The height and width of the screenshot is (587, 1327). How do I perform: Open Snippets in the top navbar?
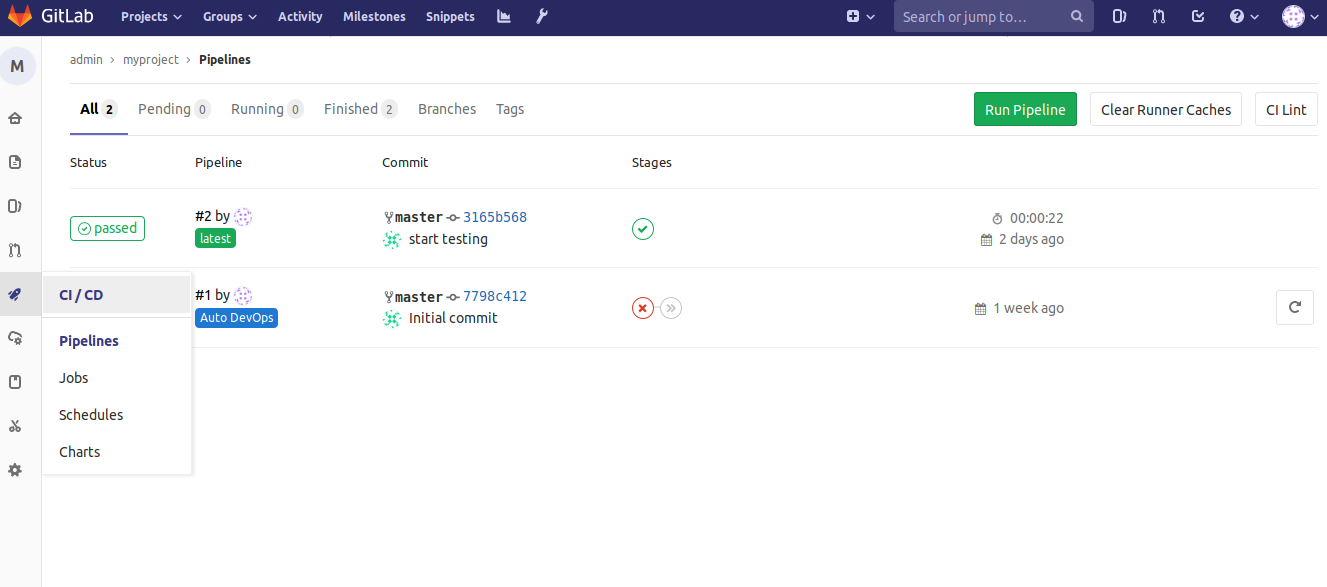tap(450, 16)
